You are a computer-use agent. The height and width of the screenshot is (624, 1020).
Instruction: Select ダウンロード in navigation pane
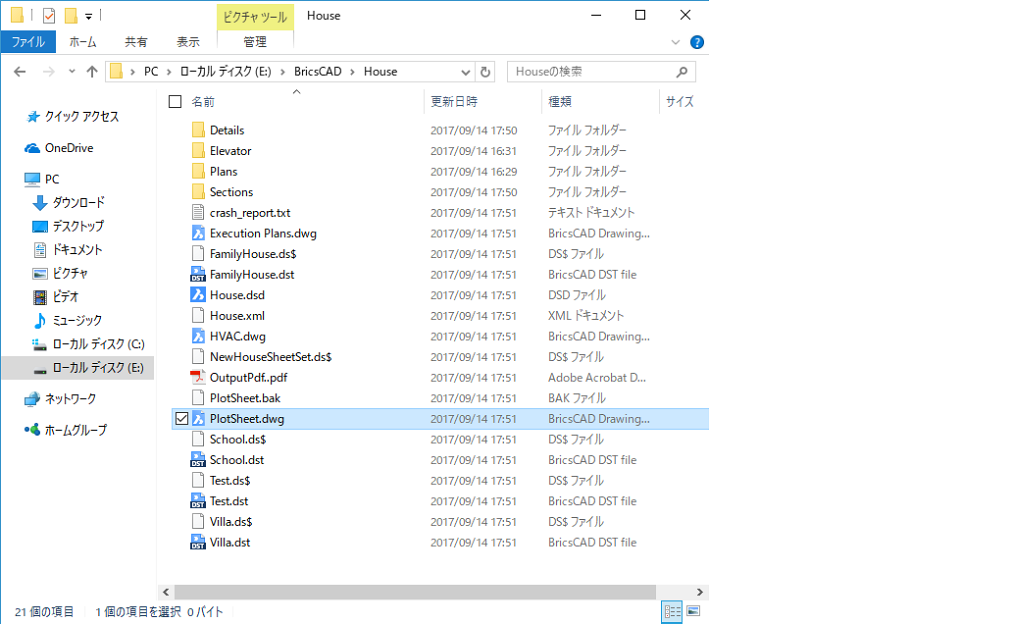pos(78,202)
